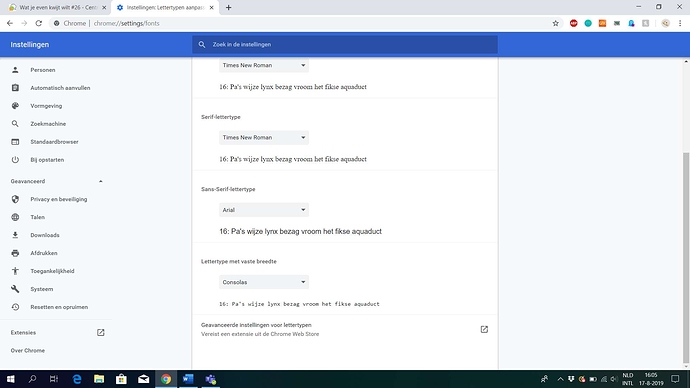Open the first Times New Roman dropdown

[x=264, y=66]
